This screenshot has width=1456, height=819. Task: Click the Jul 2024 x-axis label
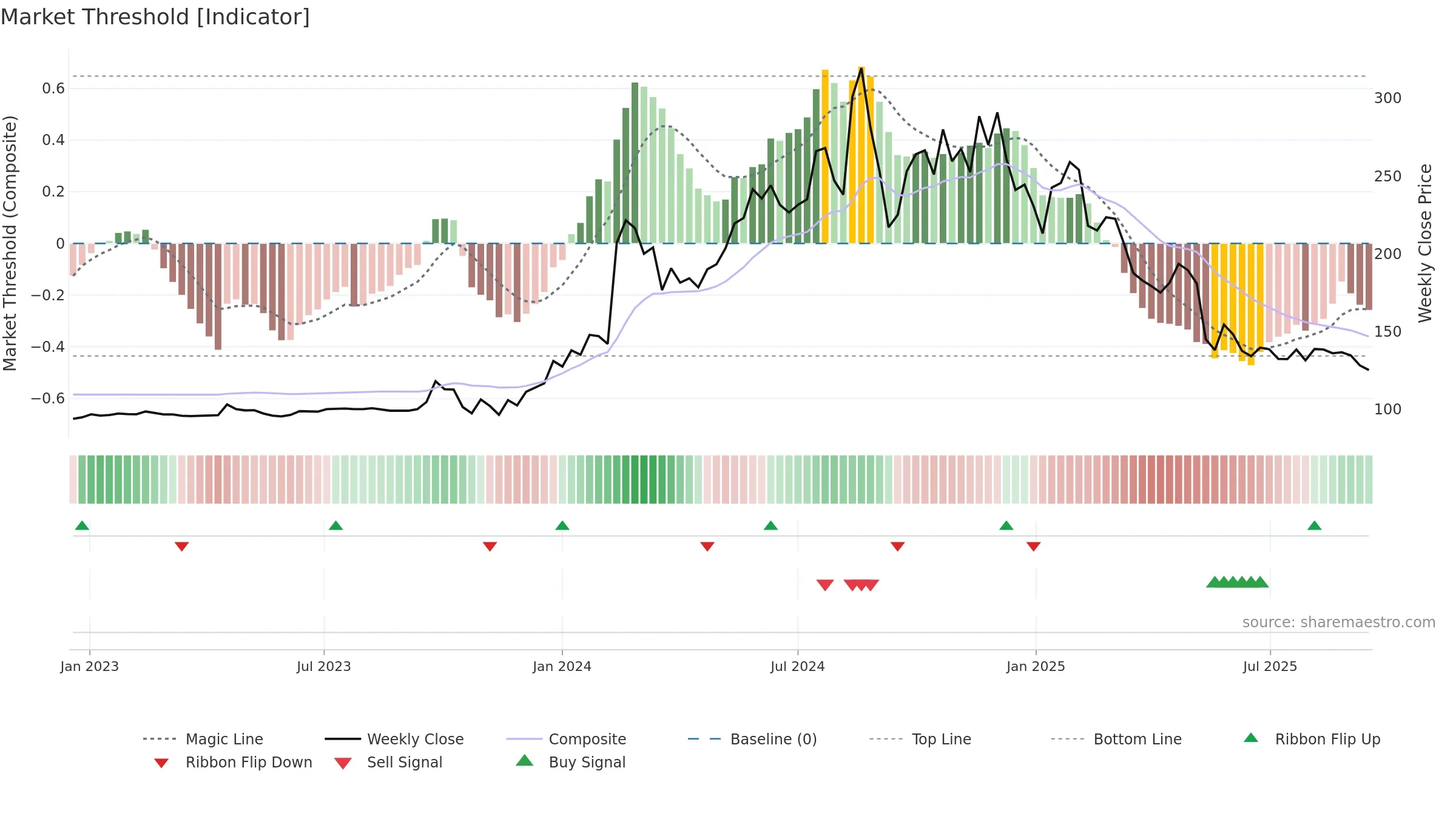tap(798, 666)
